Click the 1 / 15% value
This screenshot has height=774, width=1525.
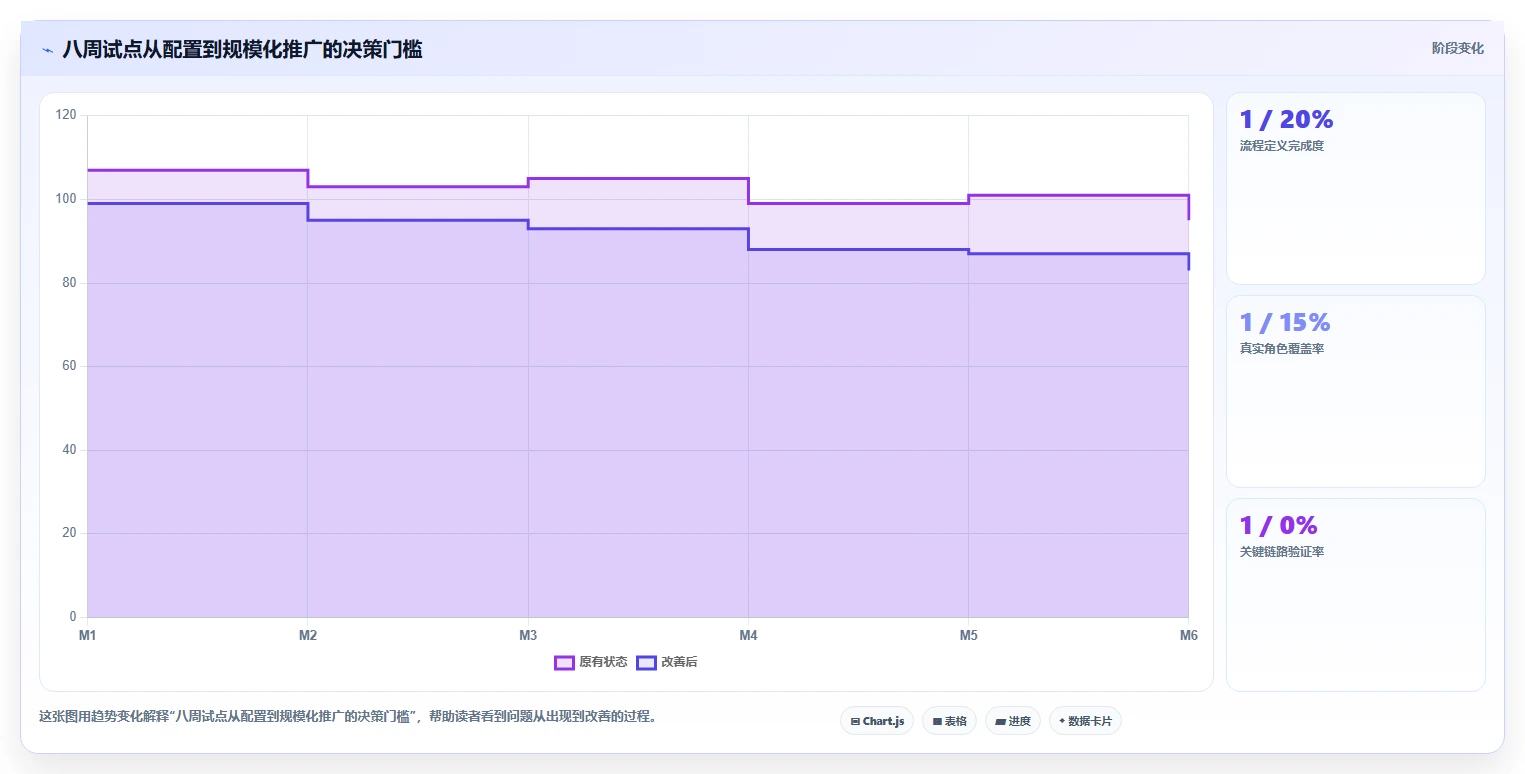click(1285, 323)
